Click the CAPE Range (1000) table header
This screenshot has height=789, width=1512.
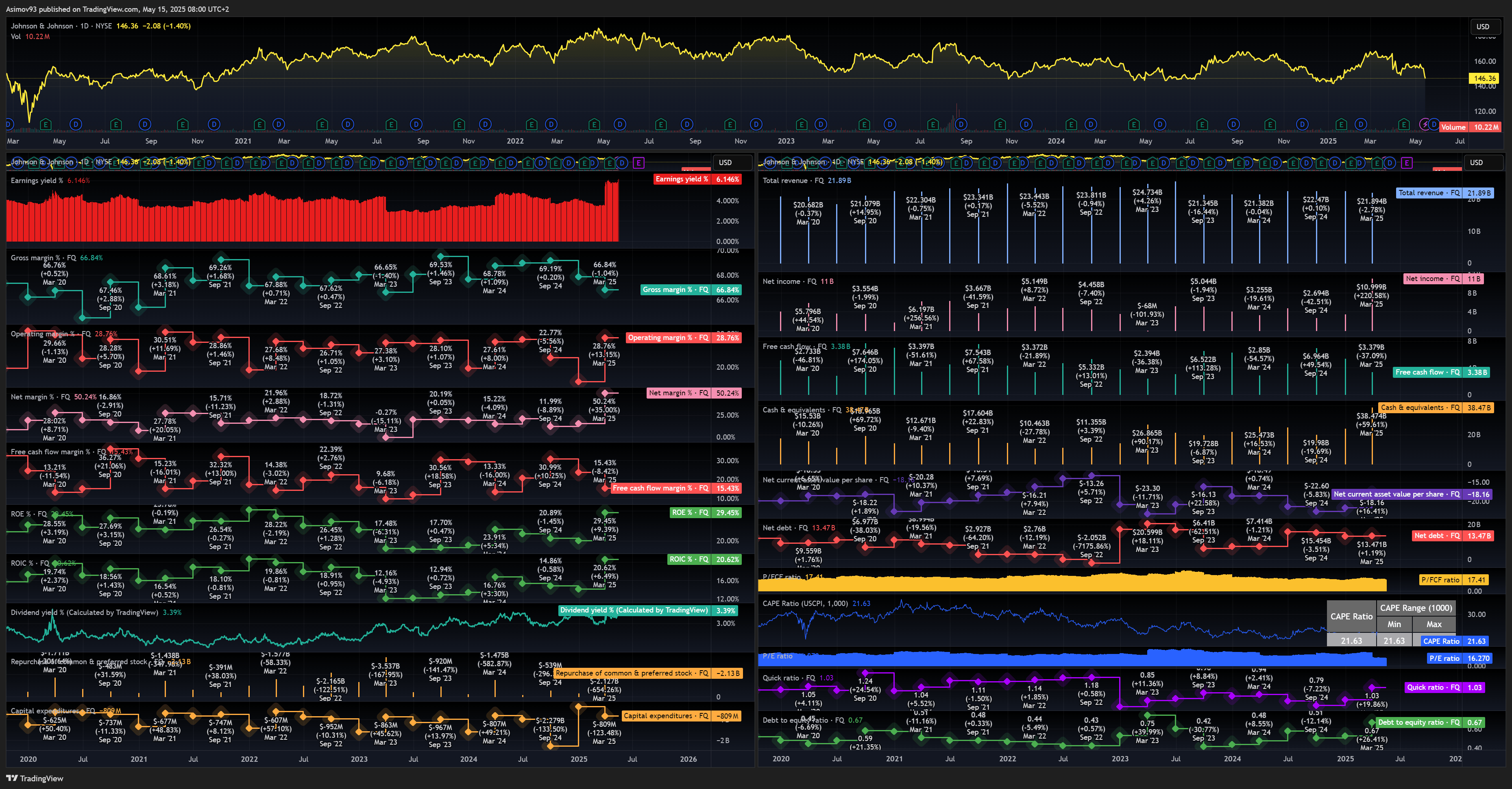(1416, 608)
